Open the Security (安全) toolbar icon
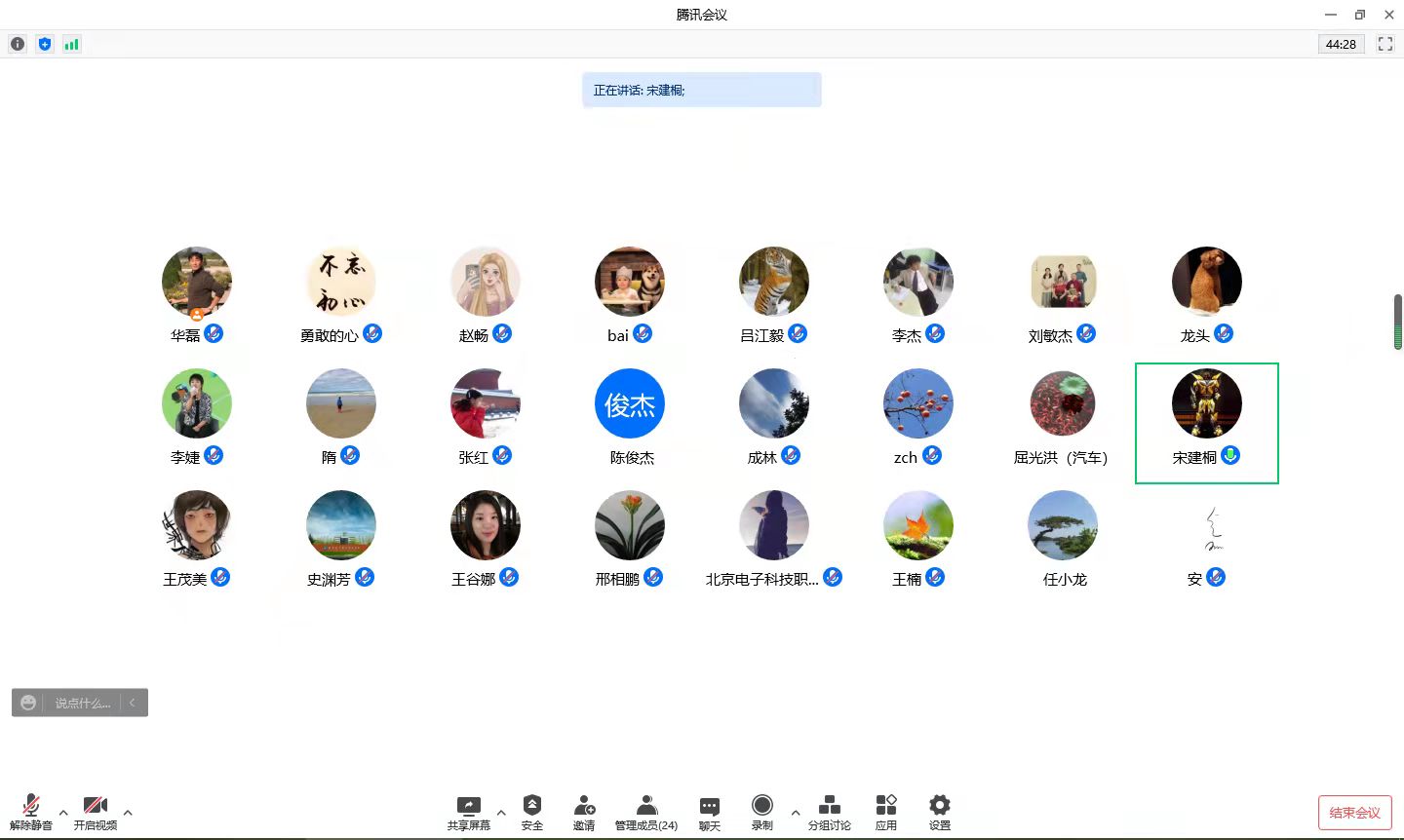 point(532,806)
